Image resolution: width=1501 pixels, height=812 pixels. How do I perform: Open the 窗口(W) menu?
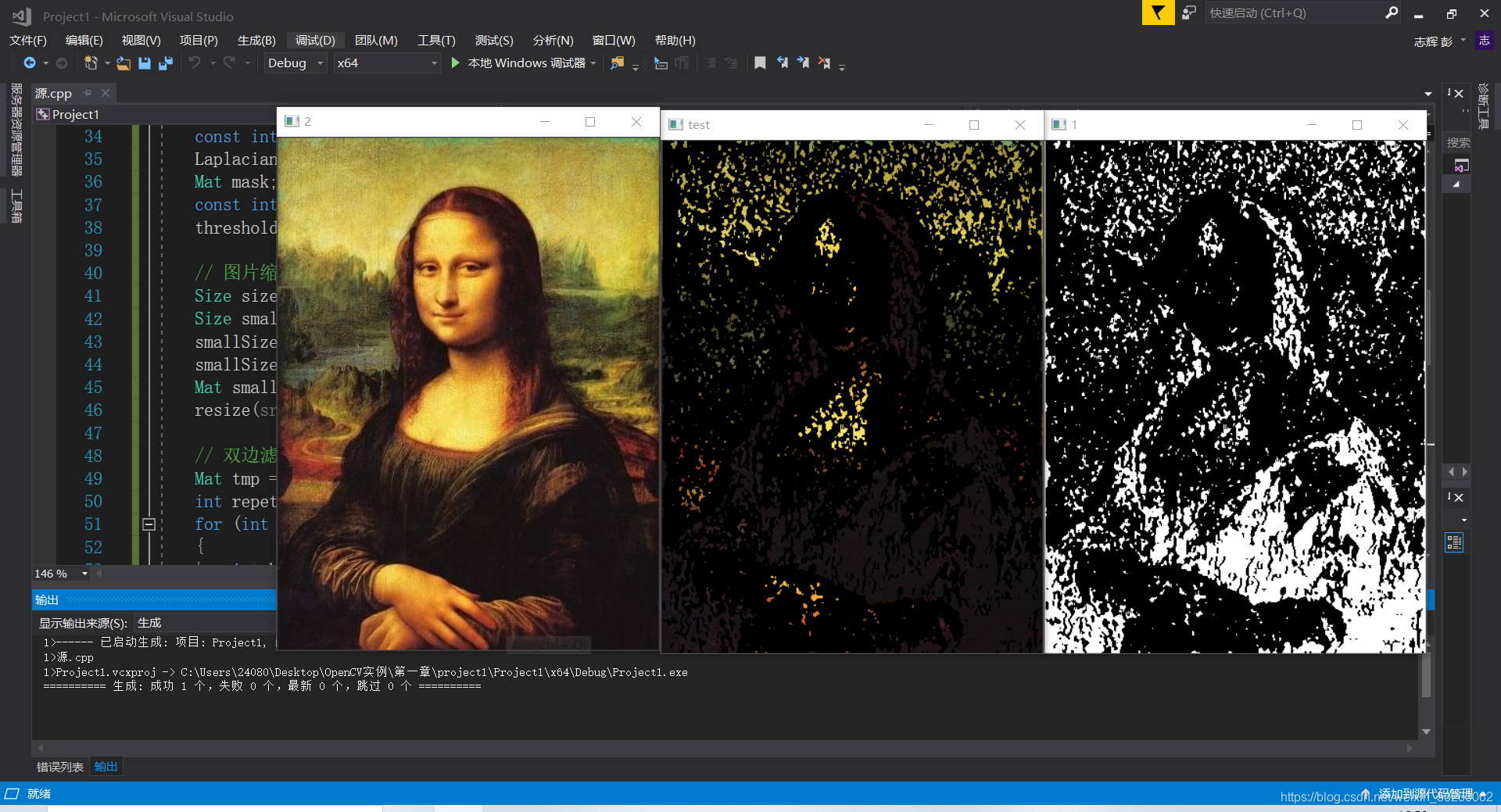point(614,41)
